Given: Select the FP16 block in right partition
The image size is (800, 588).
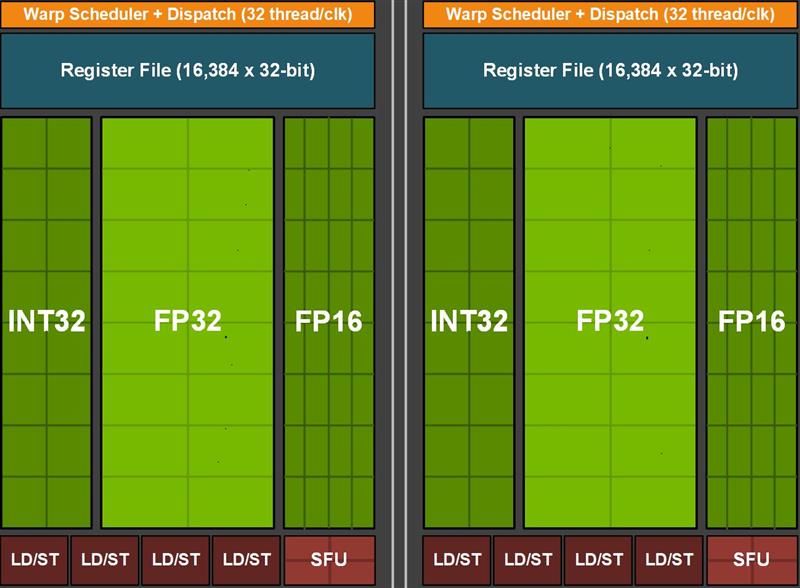Looking at the screenshot, I should tap(752, 323).
